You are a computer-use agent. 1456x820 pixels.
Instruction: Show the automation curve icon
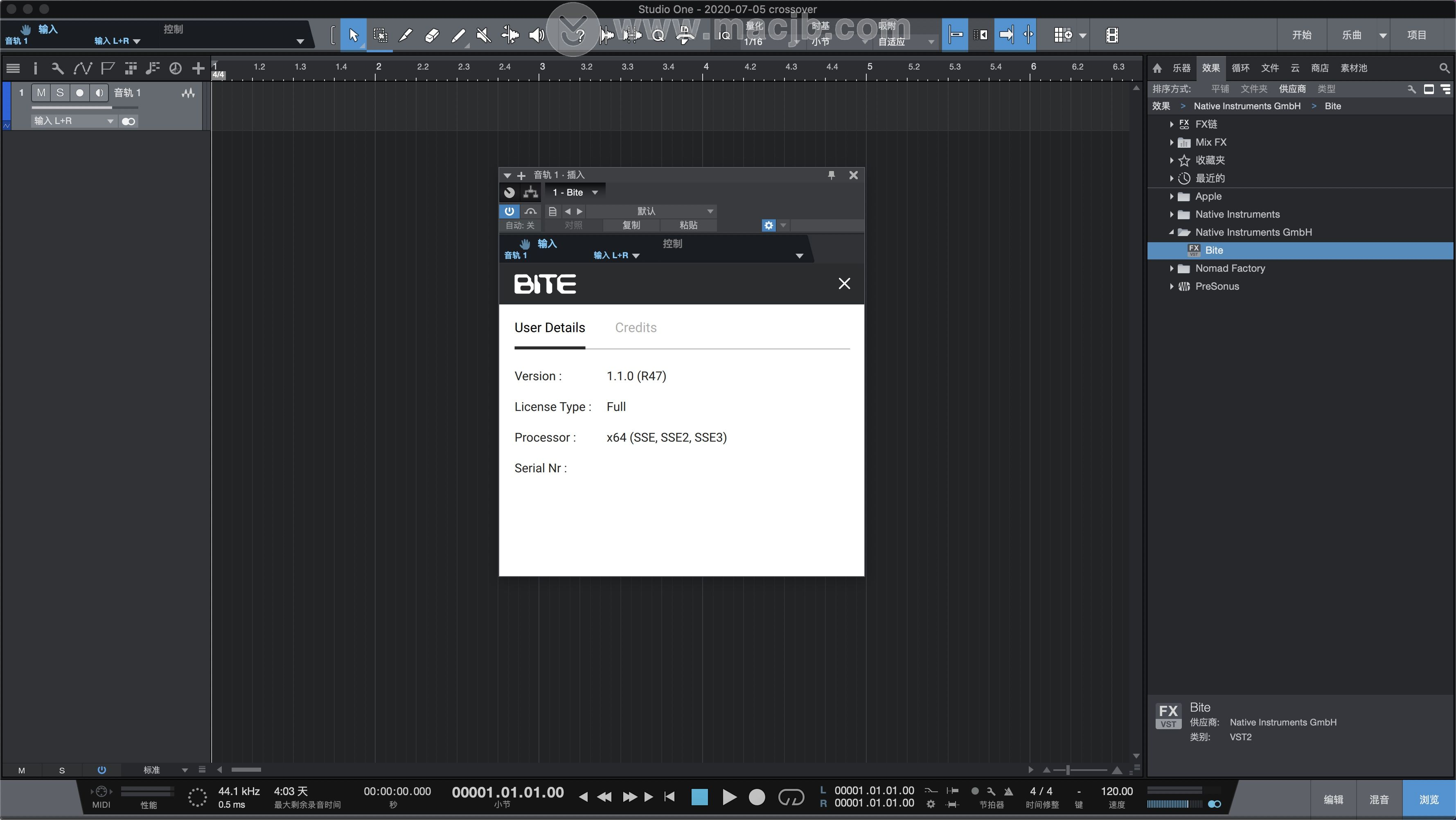point(83,68)
